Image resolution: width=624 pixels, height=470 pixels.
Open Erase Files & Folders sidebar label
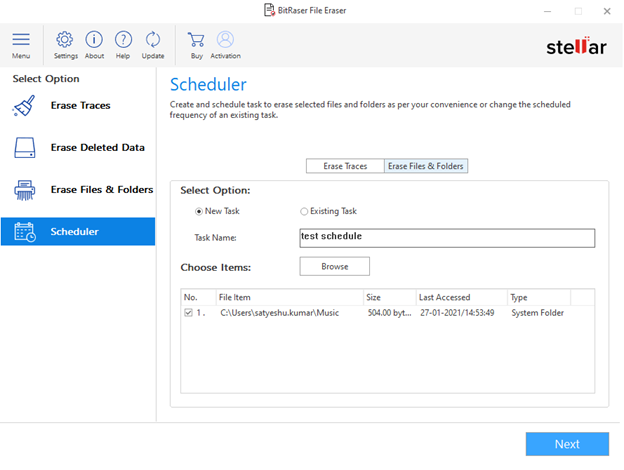tap(102, 190)
